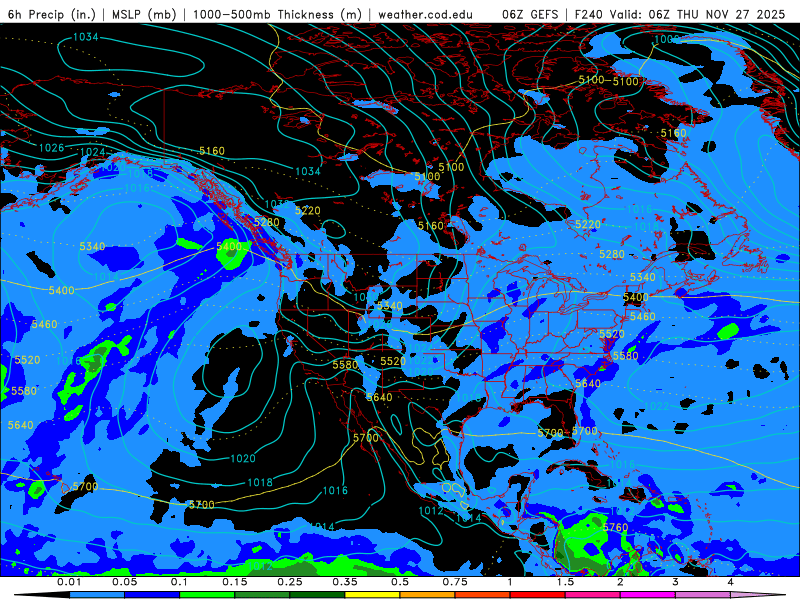Pick the yellow 0.35 legend swatch

click(372, 595)
